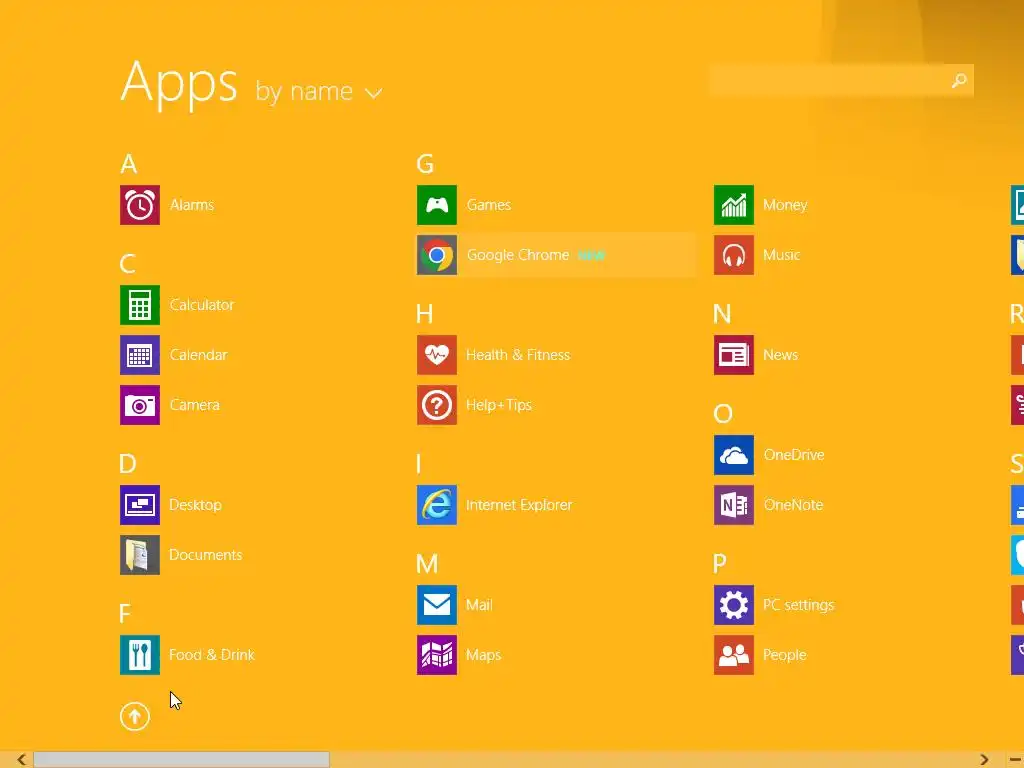Open the OneNote app icon

coord(734,505)
